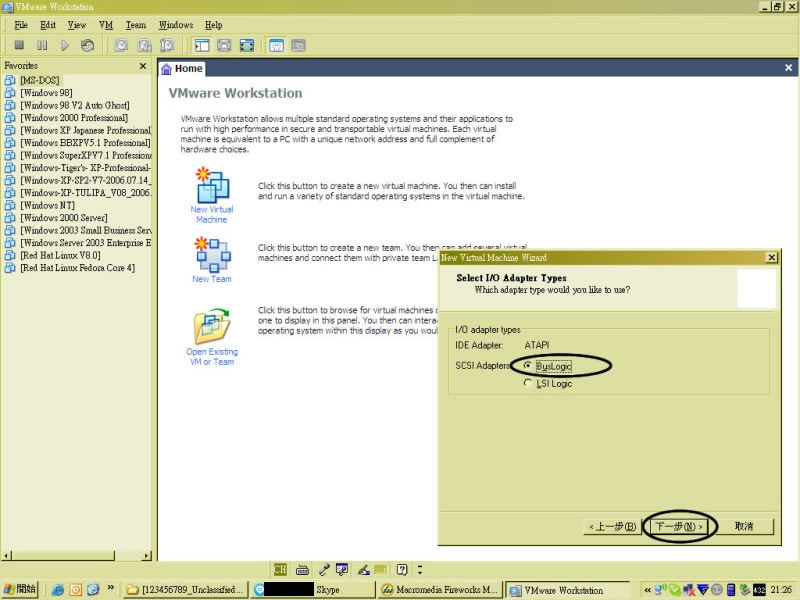Click the 下一步(N) next button
Image resolution: width=800 pixels, height=600 pixels.
tap(679, 526)
